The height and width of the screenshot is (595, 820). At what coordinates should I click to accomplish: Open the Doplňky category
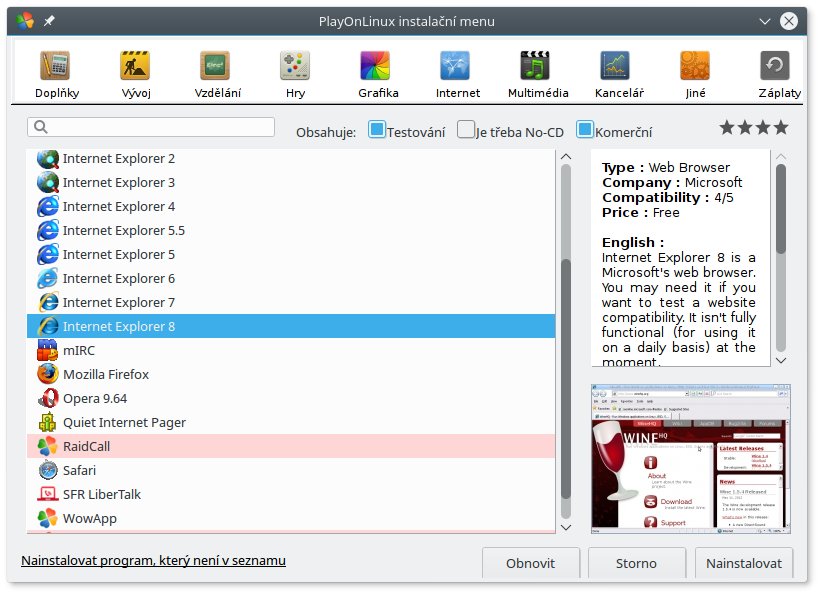click(56, 75)
